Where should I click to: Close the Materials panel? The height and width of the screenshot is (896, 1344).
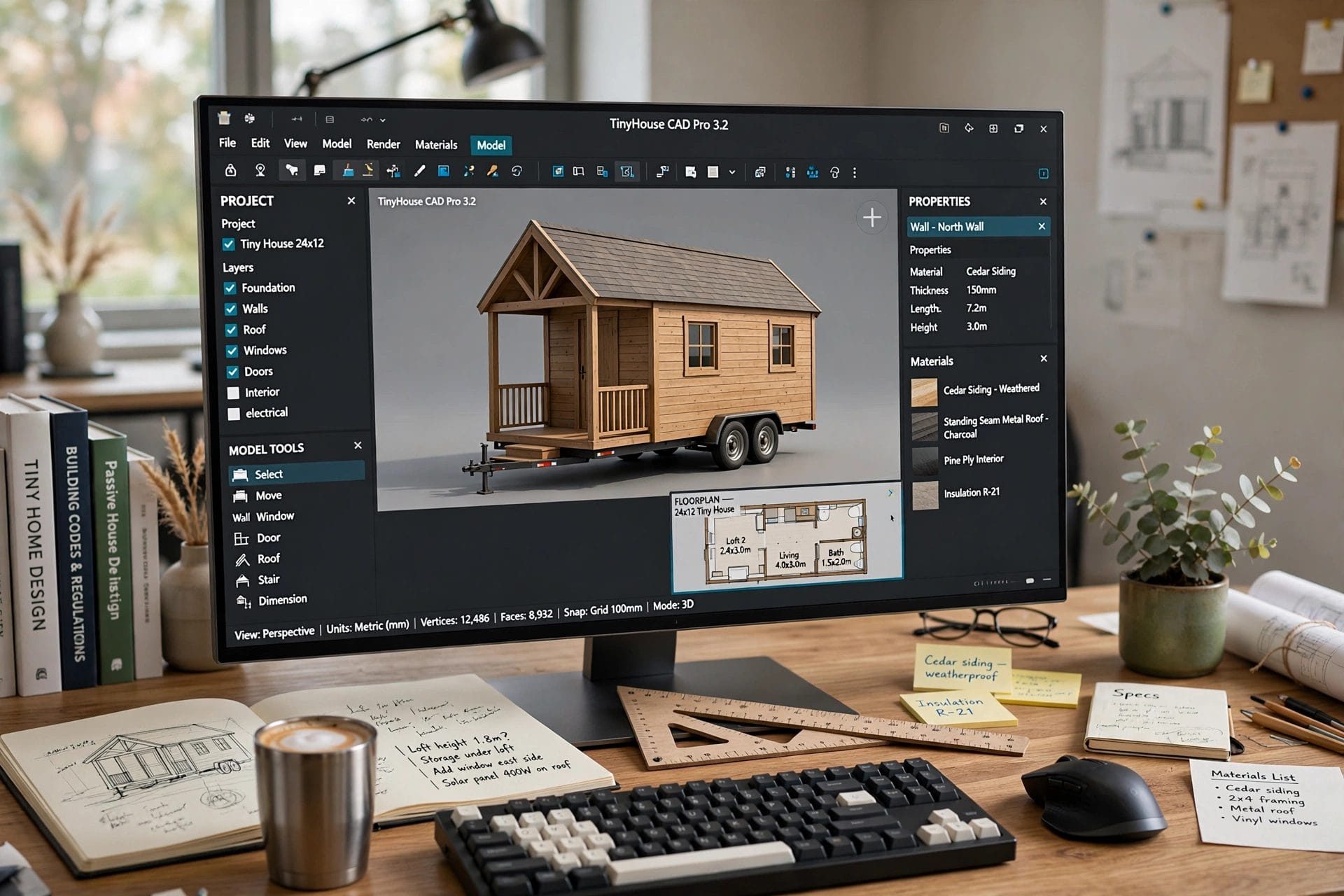coord(1044,358)
